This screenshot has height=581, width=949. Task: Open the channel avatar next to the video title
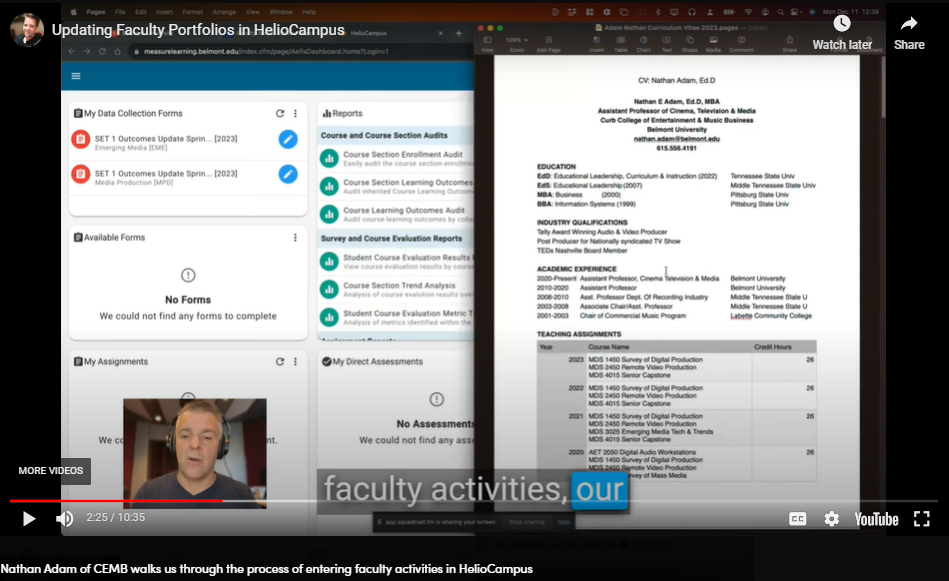[x=27, y=30]
